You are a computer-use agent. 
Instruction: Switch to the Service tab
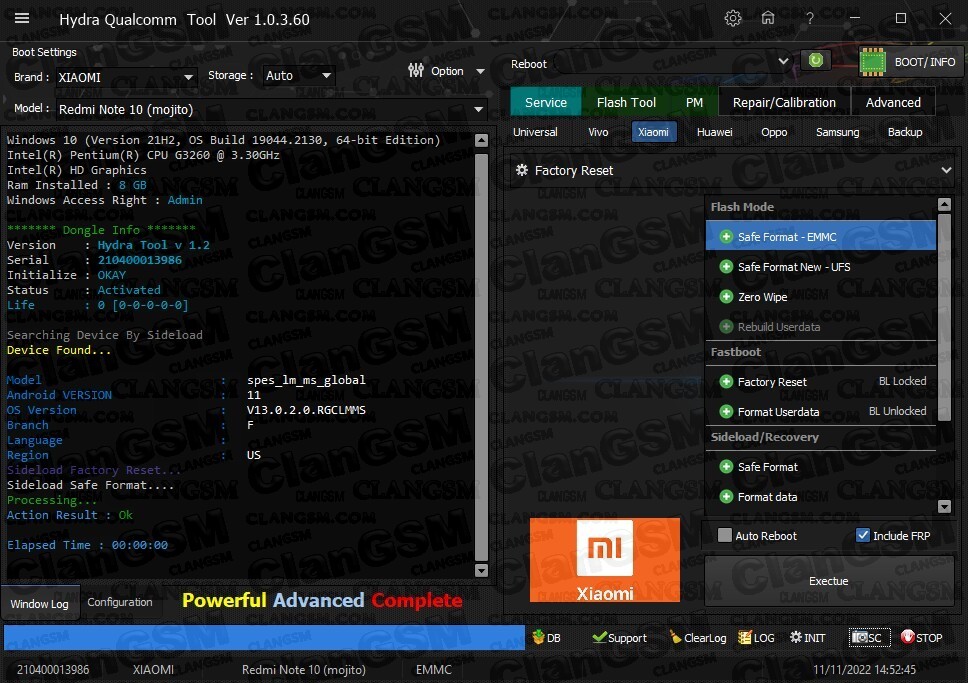546,103
